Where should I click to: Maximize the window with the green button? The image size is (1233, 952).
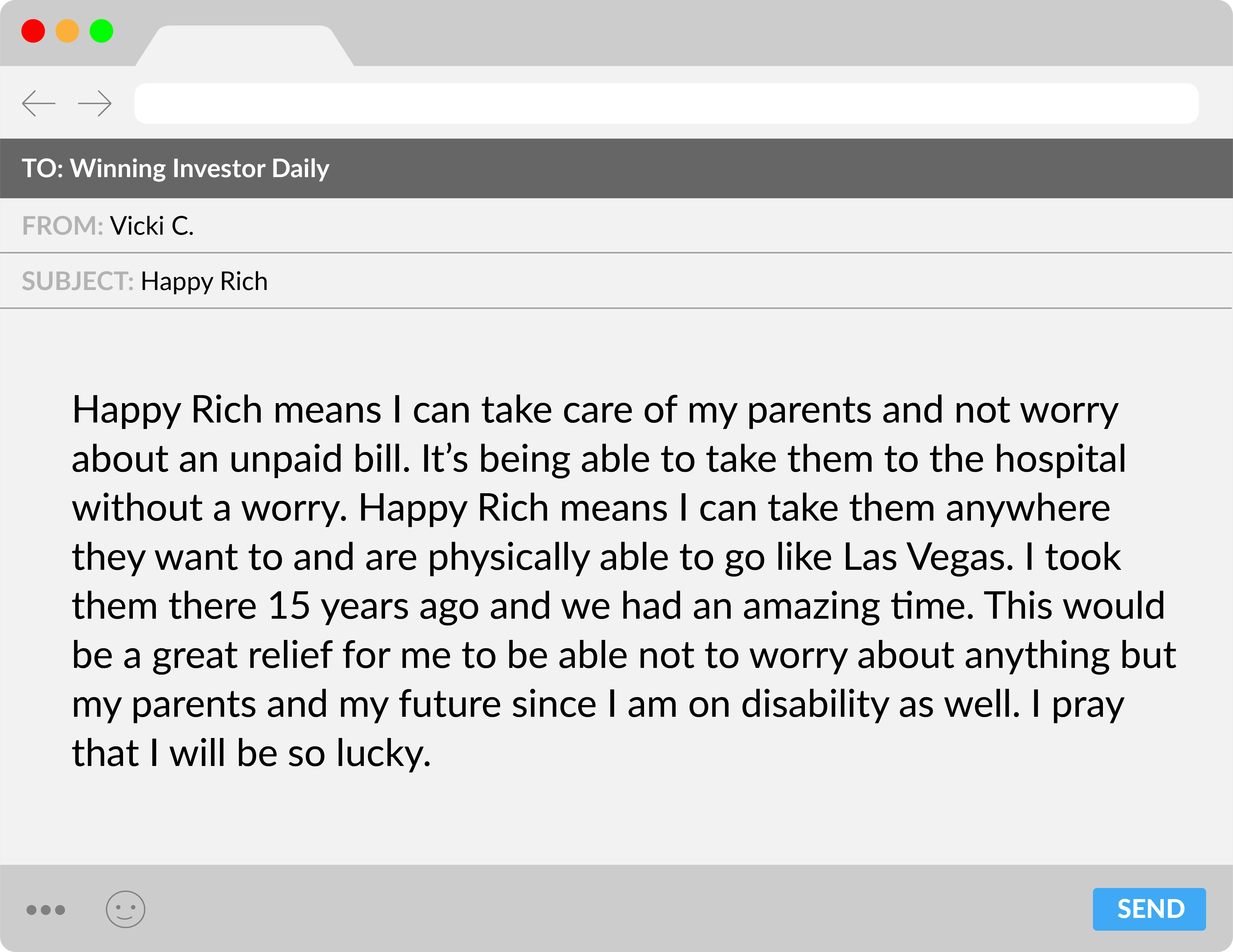click(101, 31)
